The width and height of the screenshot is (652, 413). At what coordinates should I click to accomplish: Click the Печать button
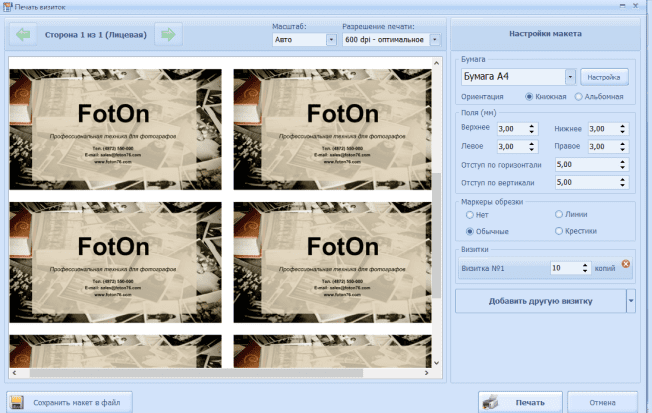point(520,402)
